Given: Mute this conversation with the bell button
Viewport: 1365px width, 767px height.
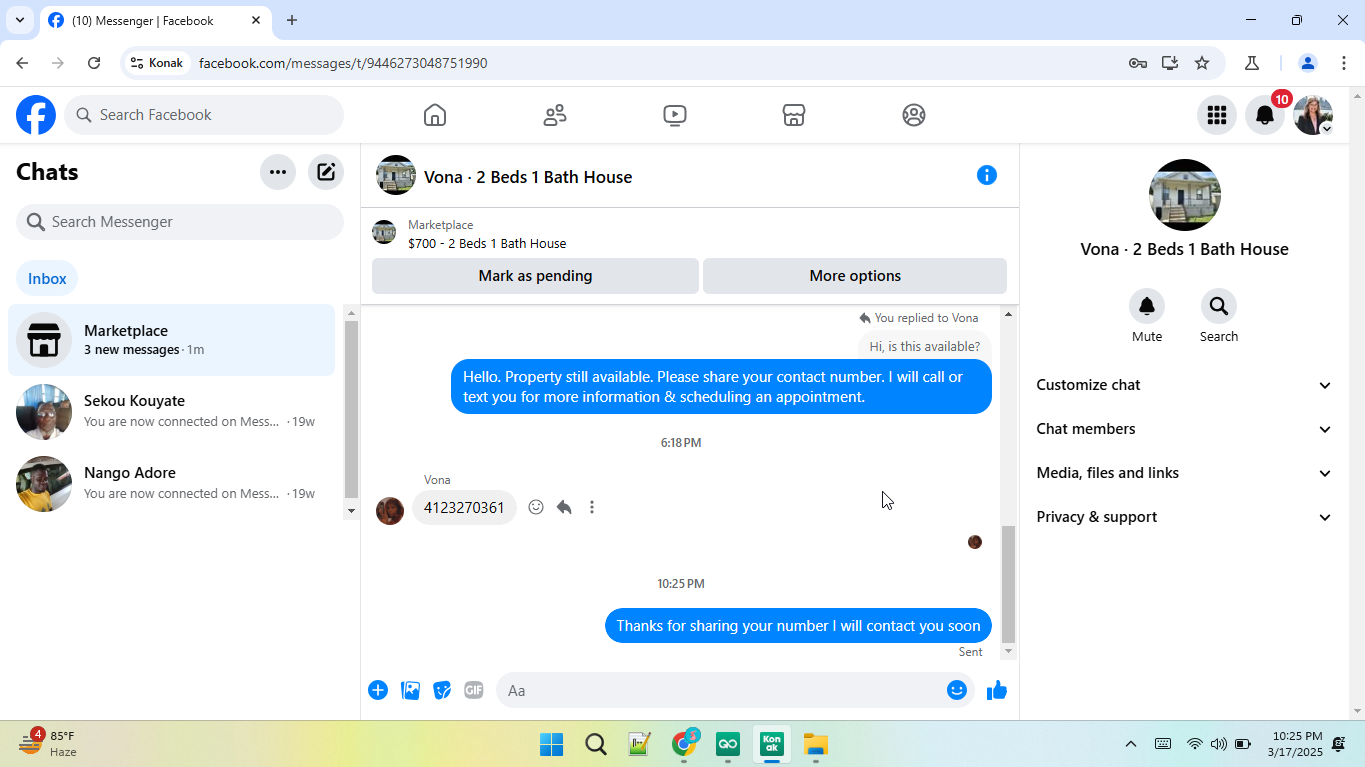Looking at the screenshot, I should pos(1147,306).
